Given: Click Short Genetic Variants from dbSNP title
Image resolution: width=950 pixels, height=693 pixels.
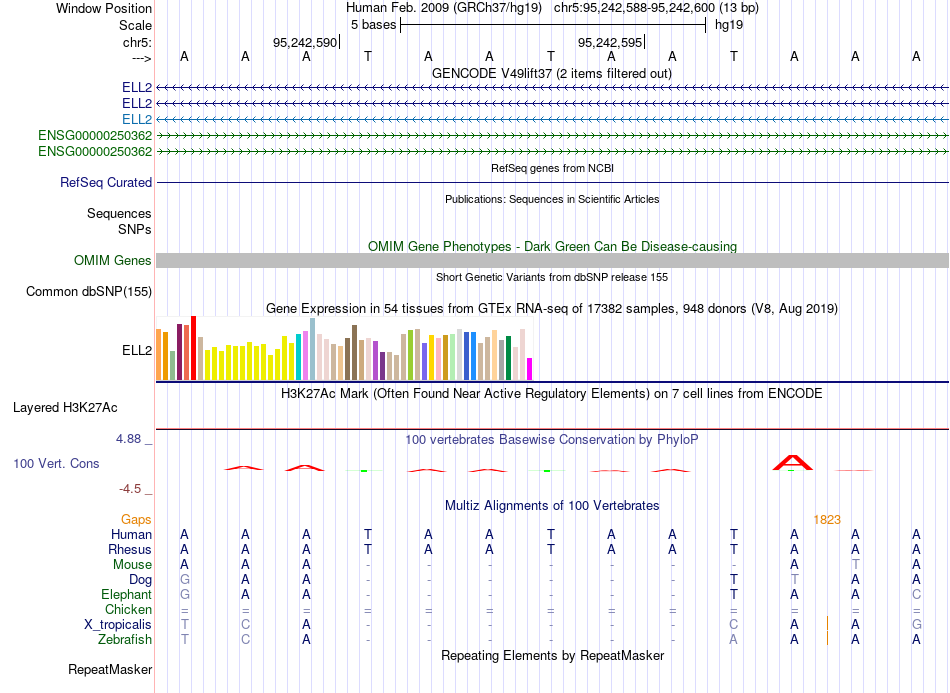Looking at the screenshot, I should click(552, 277).
